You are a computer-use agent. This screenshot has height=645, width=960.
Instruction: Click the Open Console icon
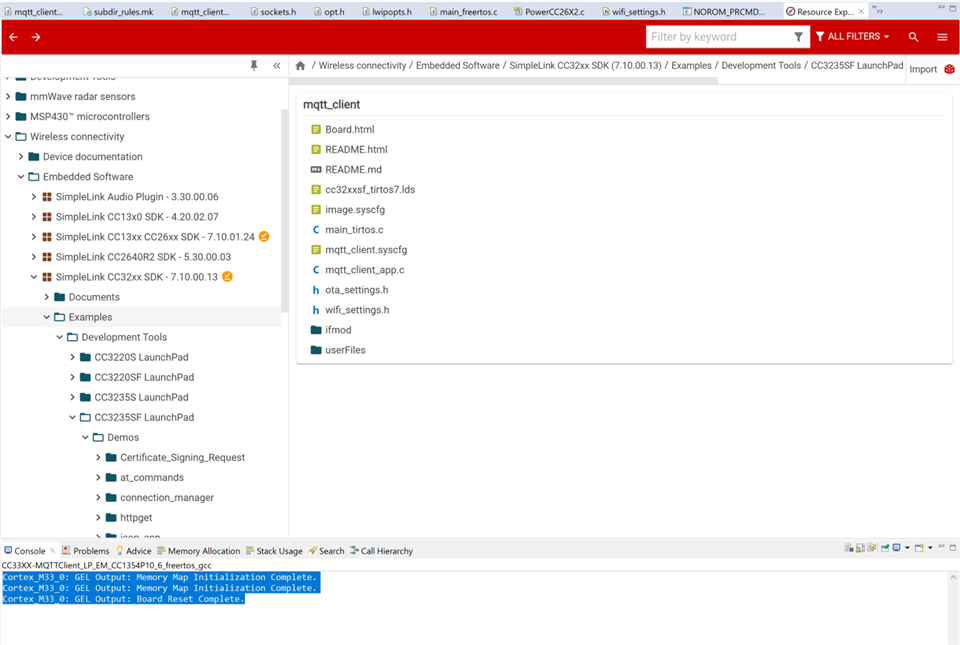coord(919,547)
